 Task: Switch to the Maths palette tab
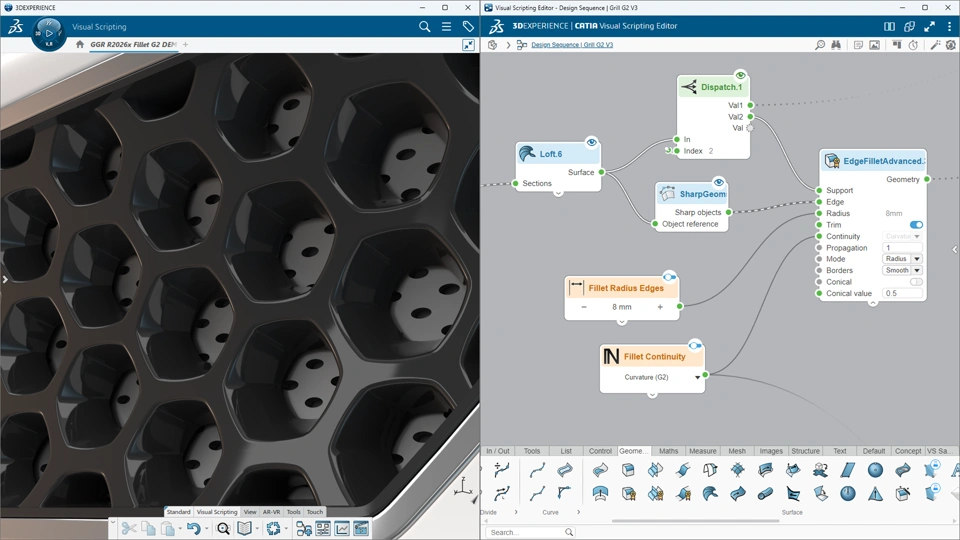click(x=668, y=451)
